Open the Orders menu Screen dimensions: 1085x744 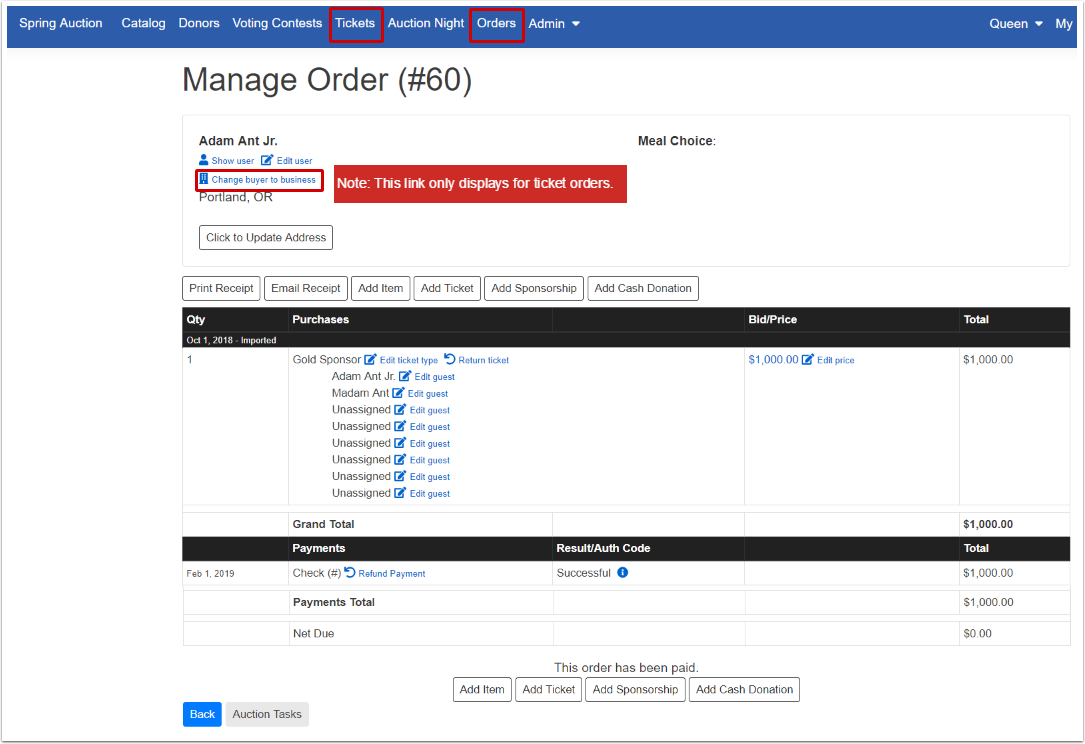coord(496,23)
